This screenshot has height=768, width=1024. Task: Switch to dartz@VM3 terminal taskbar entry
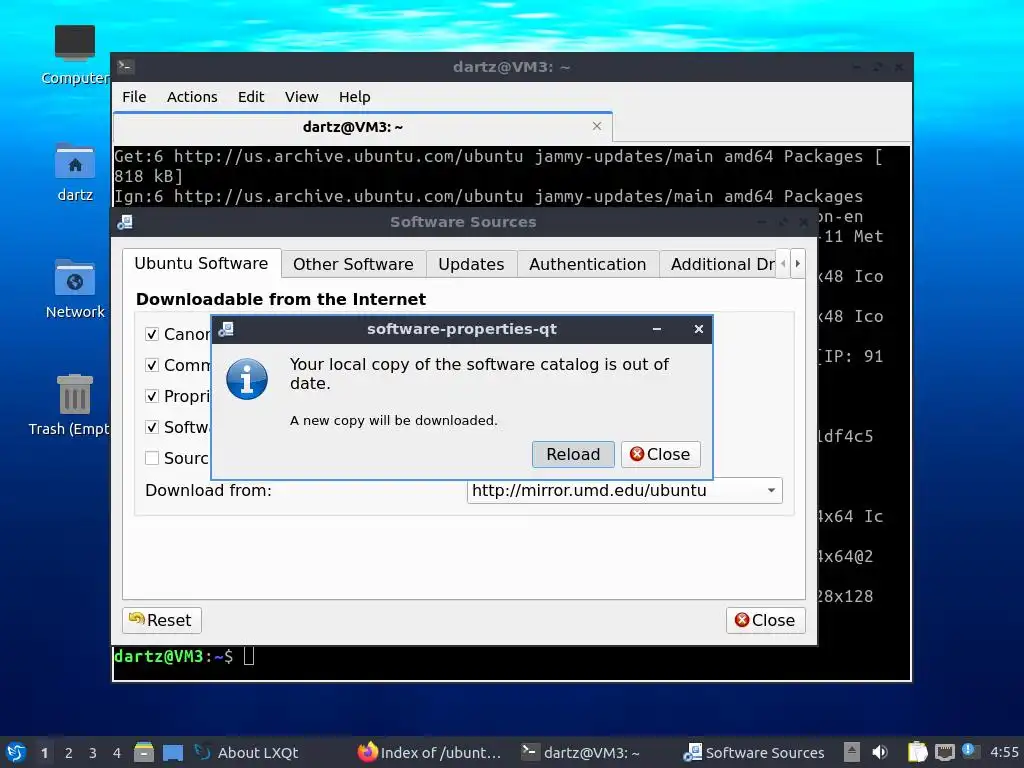(x=581, y=752)
